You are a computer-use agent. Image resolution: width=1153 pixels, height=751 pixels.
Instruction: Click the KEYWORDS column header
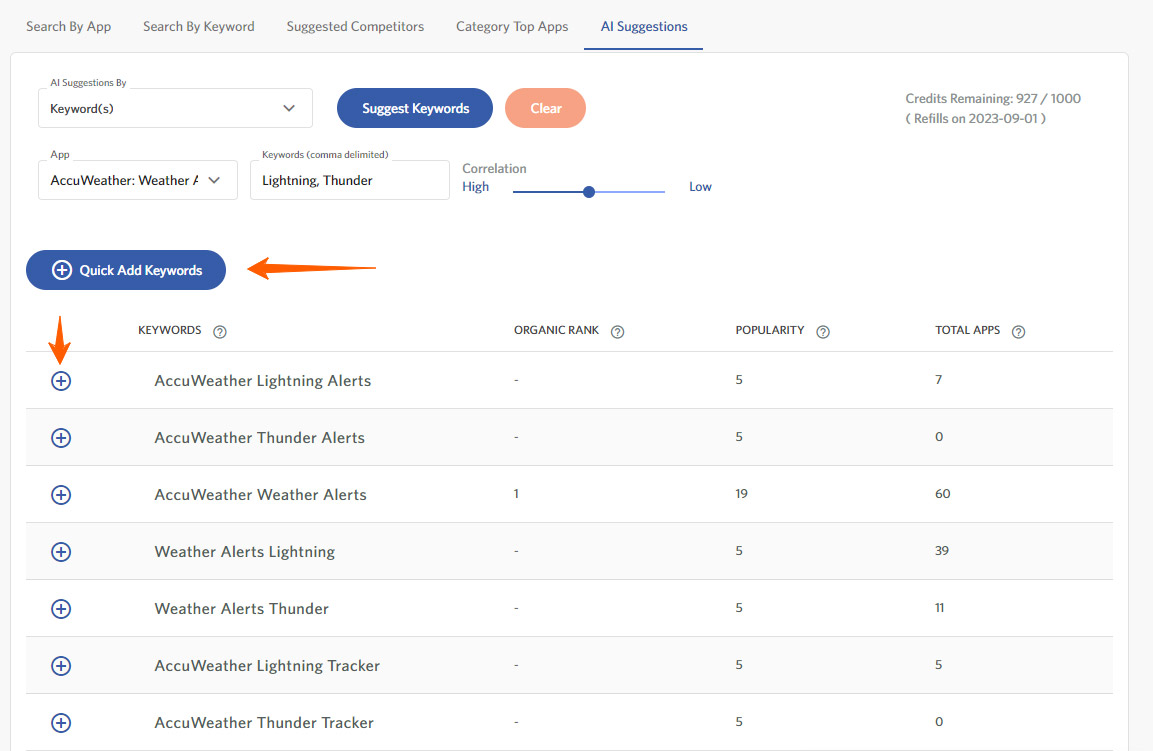coord(170,330)
